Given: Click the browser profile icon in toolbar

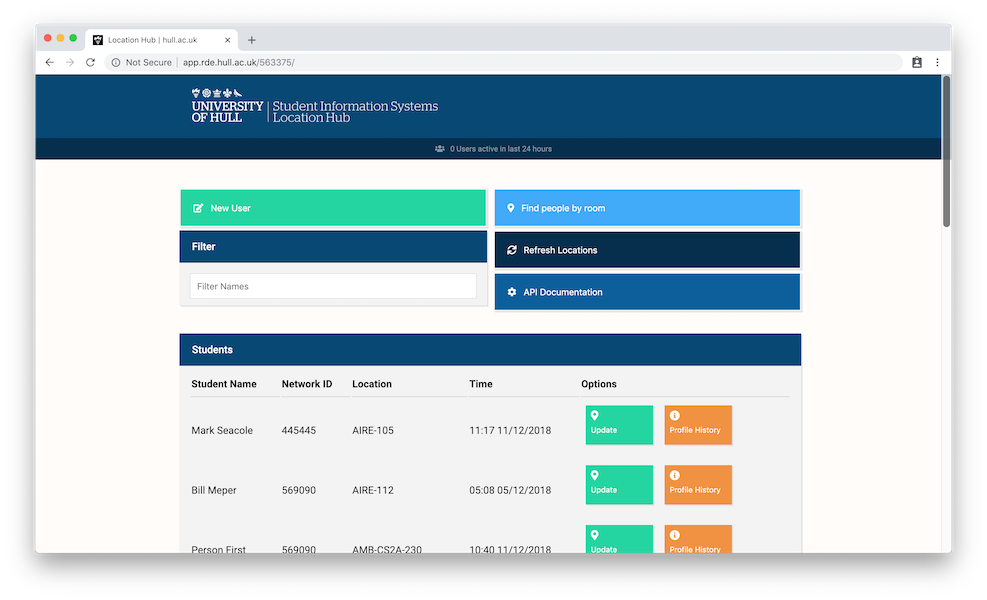Looking at the screenshot, I should click(x=916, y=62).
